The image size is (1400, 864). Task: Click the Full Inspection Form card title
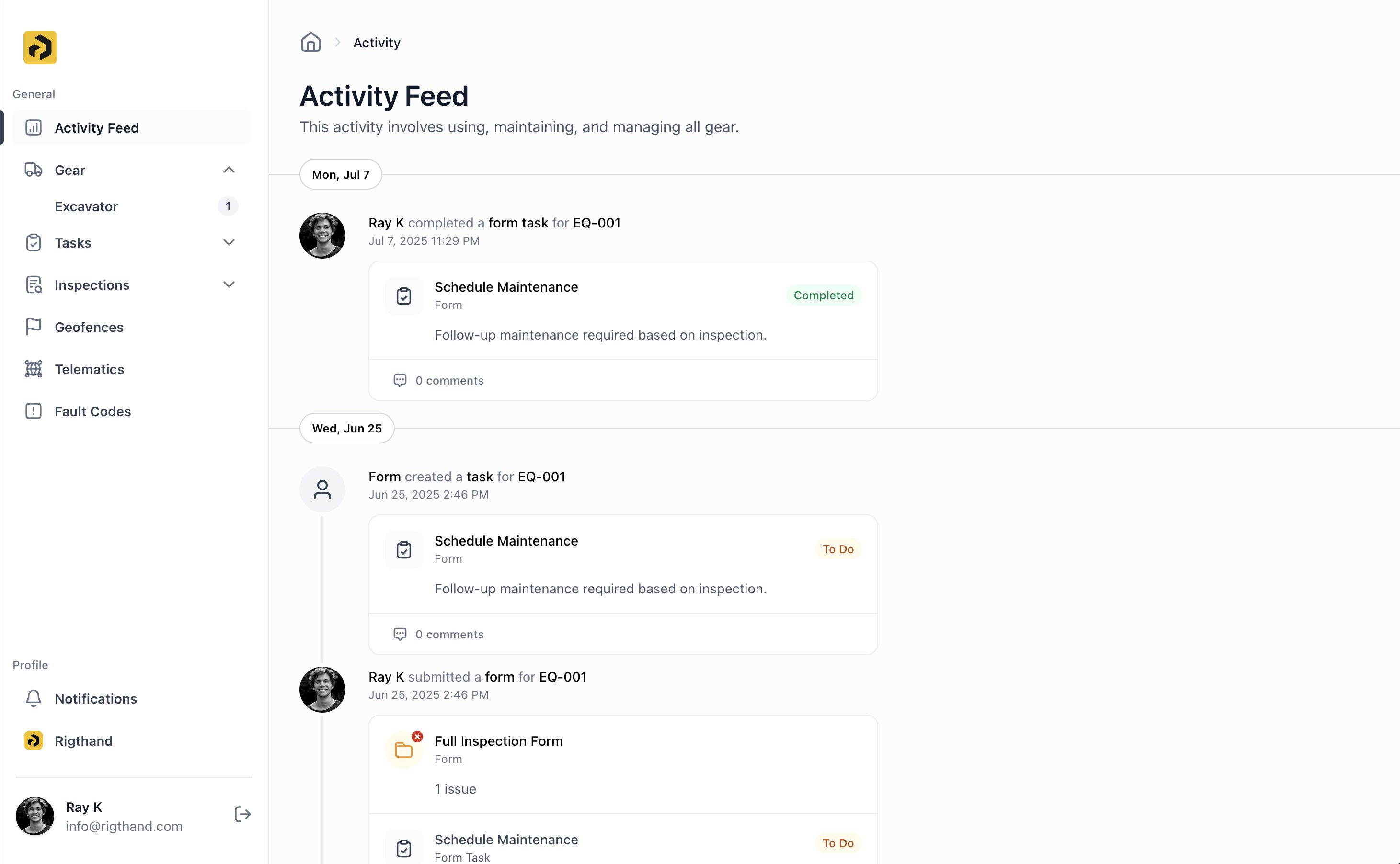[498, 740]
